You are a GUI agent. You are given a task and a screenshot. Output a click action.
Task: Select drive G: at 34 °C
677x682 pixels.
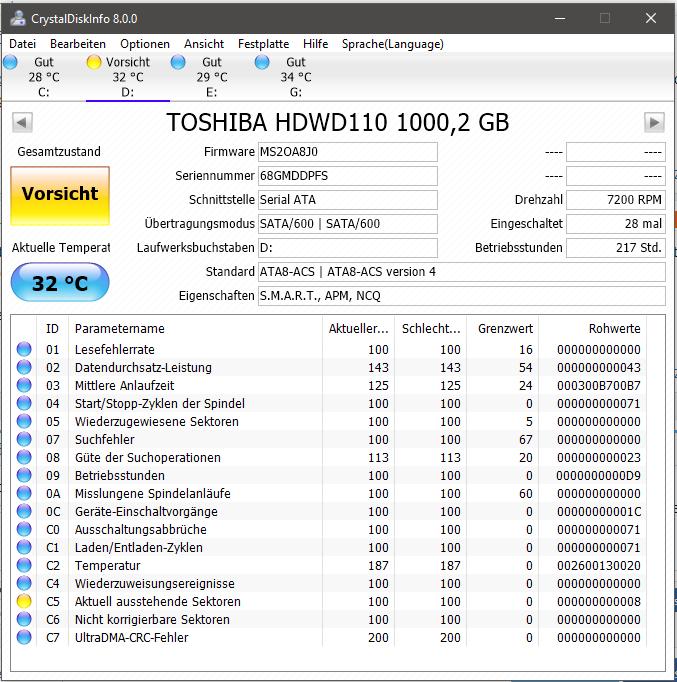tap(295, 77)
